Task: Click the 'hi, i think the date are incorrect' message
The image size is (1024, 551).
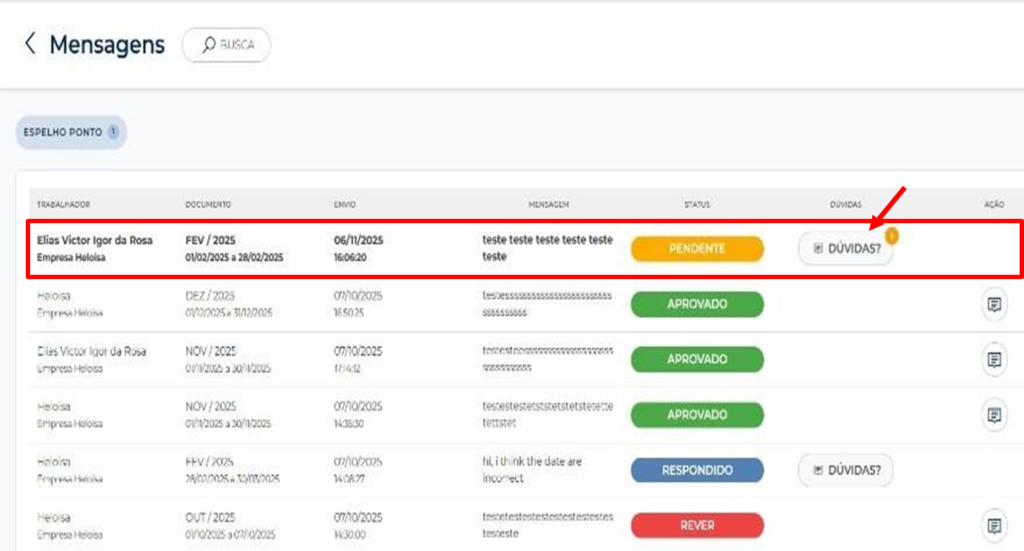Action: [532, 470]
